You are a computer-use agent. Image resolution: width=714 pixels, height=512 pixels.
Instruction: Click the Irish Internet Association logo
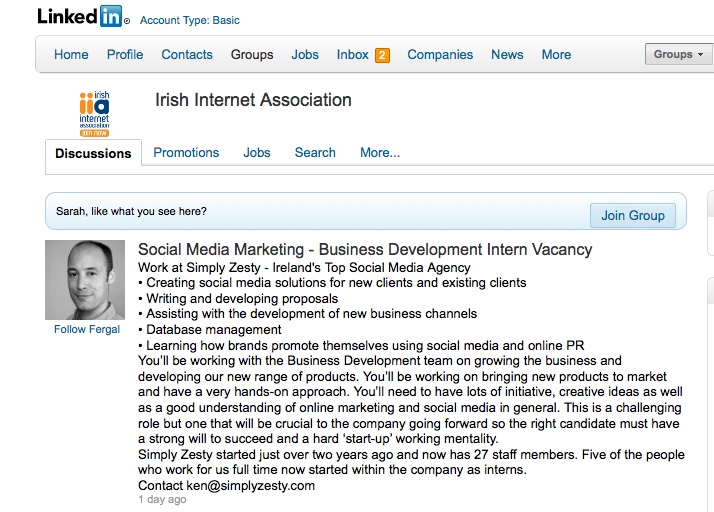pos(94,113)
